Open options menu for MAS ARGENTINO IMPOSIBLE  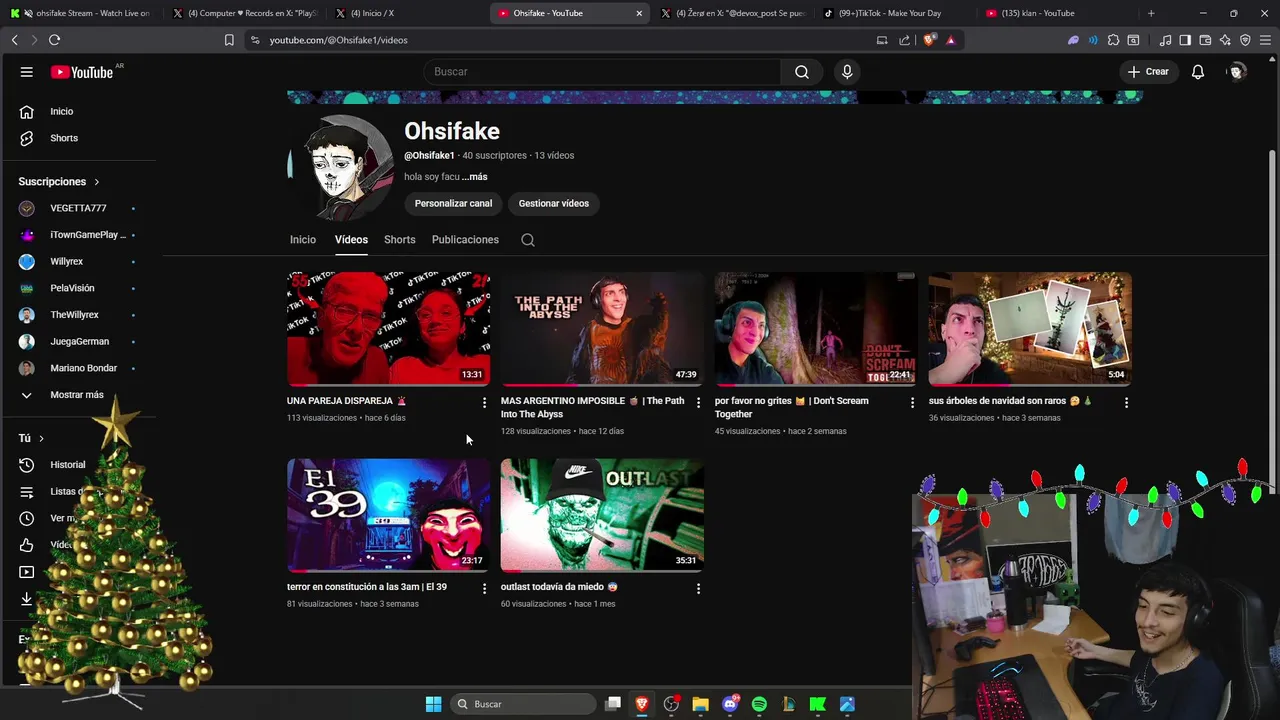pos(698,403)
